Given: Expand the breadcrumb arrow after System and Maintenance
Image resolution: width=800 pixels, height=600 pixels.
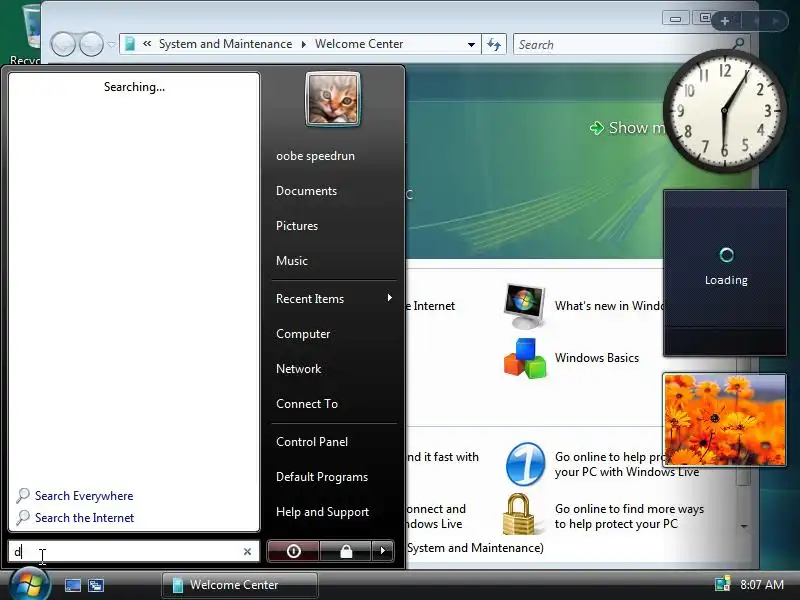Looking at the screenshot, I should tap(304, 44).
